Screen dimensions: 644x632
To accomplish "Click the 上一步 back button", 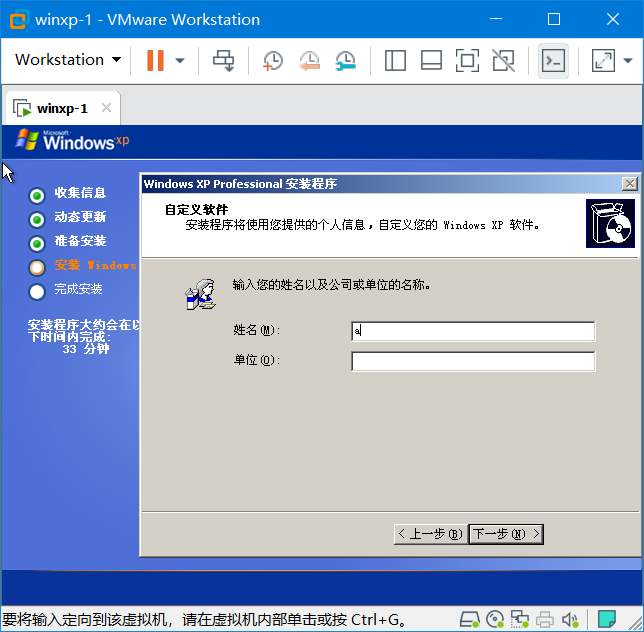I will (x=430, y=534).
